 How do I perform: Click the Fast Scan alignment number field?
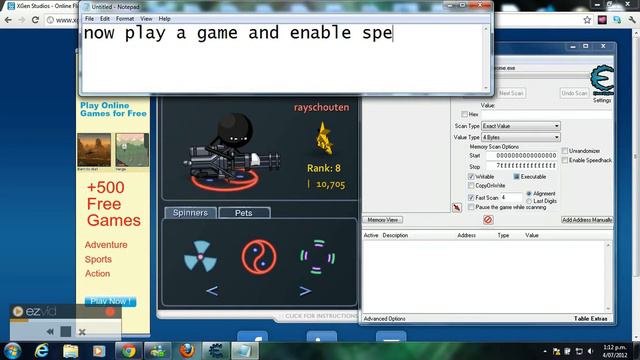pyautogui.click(x=511, y=198)
